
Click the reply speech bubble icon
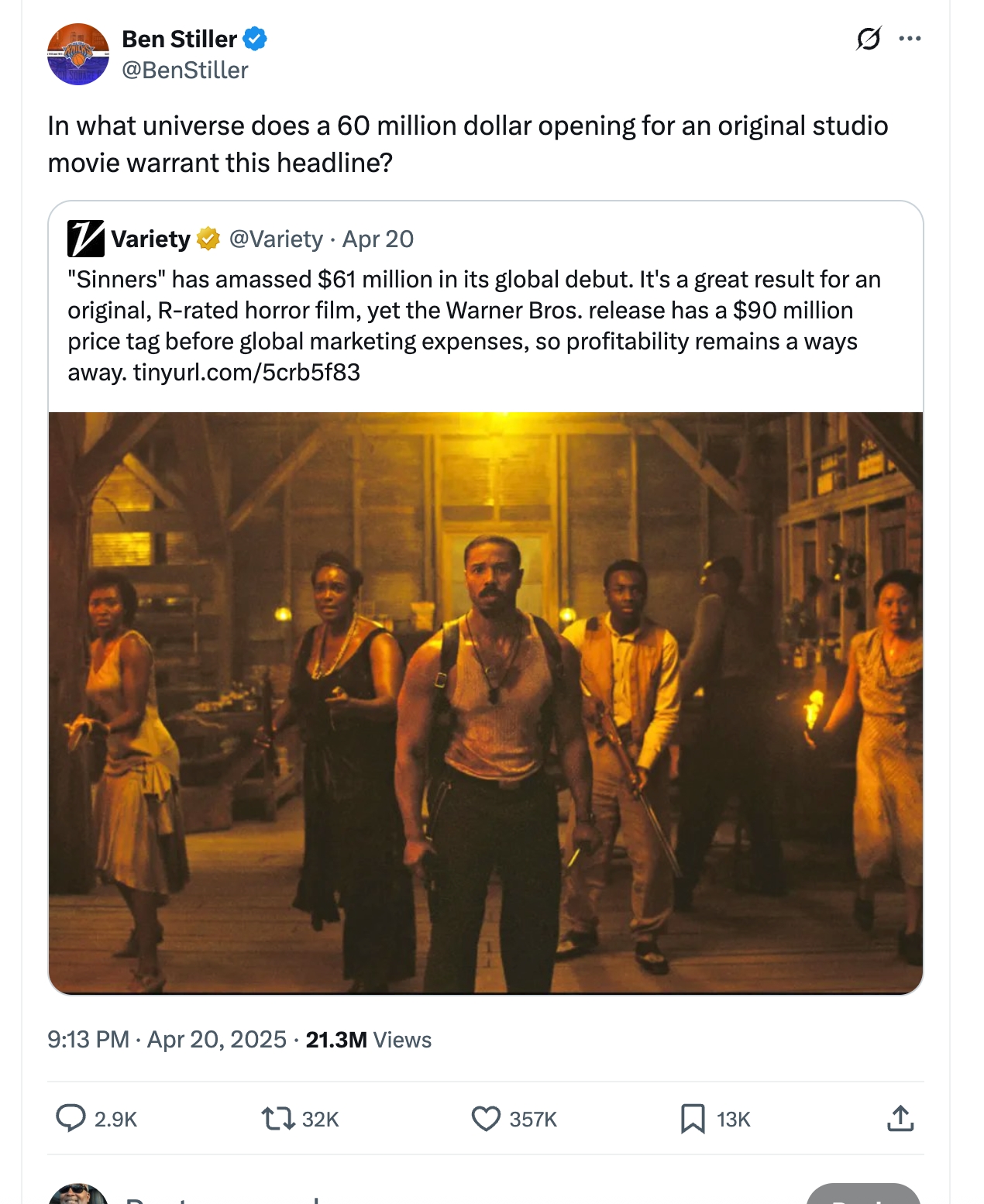coord(71,1118)
